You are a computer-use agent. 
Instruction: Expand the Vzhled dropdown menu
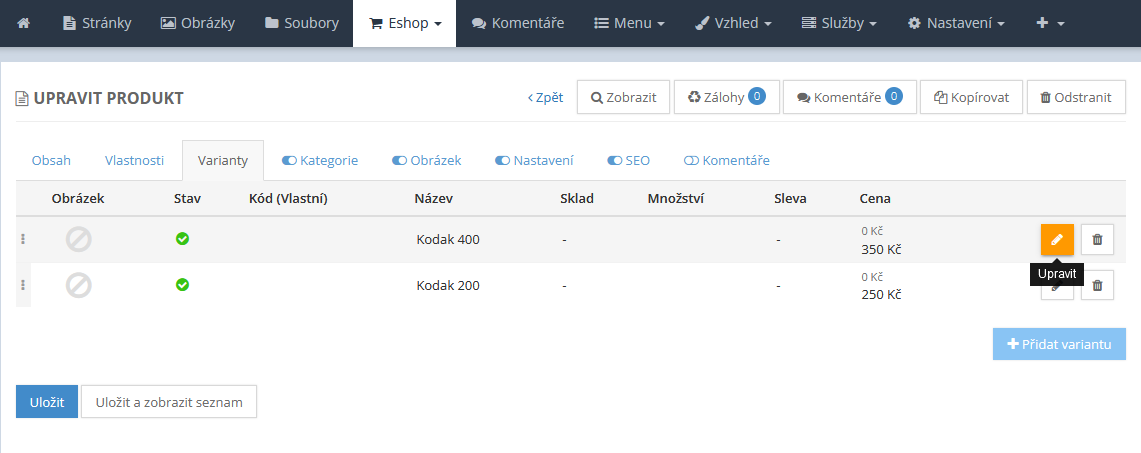(x=733, y=23)
